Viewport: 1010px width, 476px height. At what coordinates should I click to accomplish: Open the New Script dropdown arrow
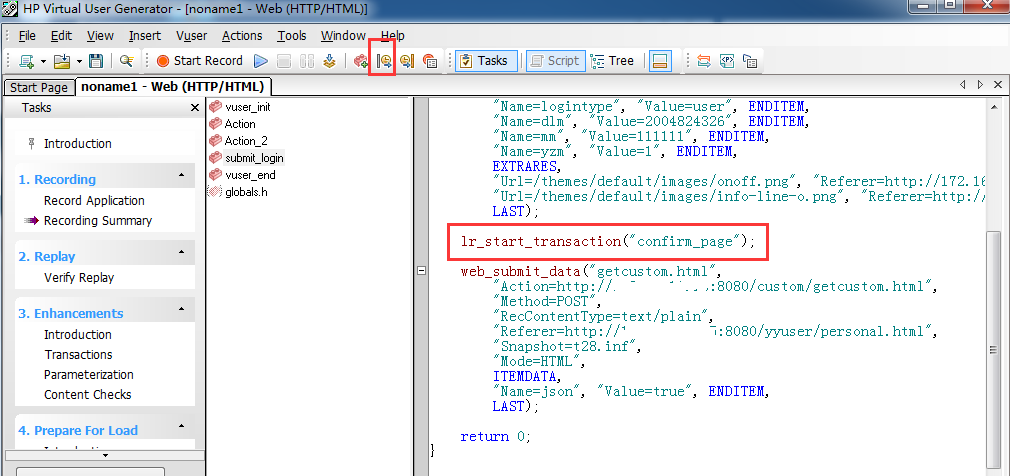(x=43, y=61)
